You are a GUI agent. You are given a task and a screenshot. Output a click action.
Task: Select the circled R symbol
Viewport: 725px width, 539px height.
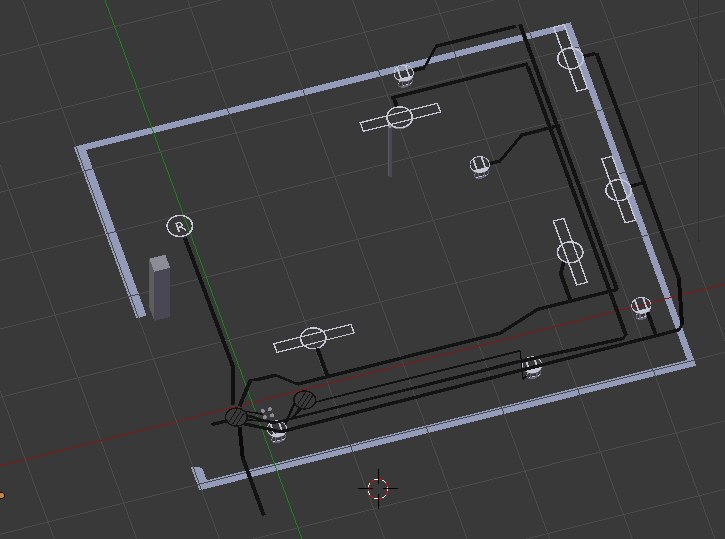click(x=179, y=226)
